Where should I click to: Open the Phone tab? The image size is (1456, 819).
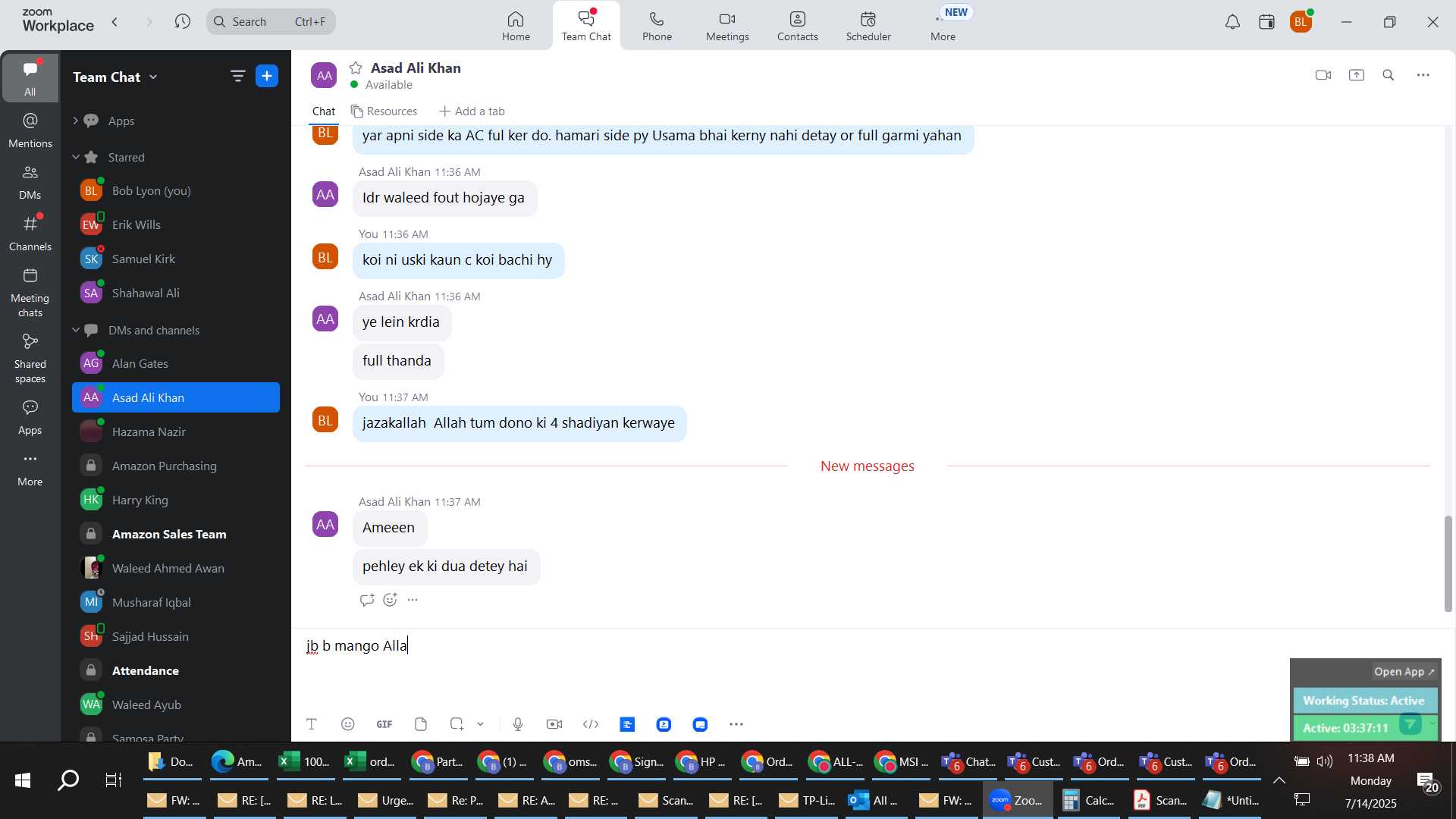[657, 26]
